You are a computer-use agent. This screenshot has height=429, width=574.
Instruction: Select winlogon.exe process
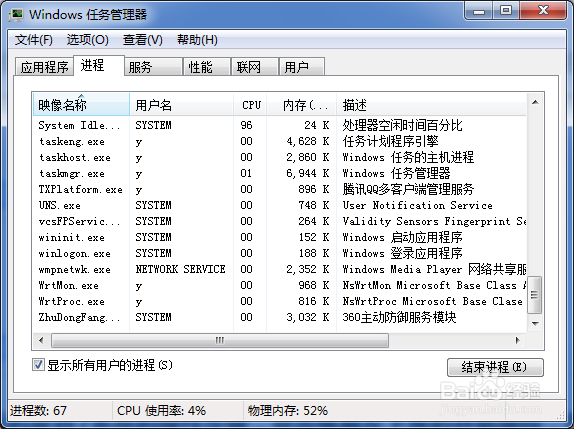pos(280,253)
